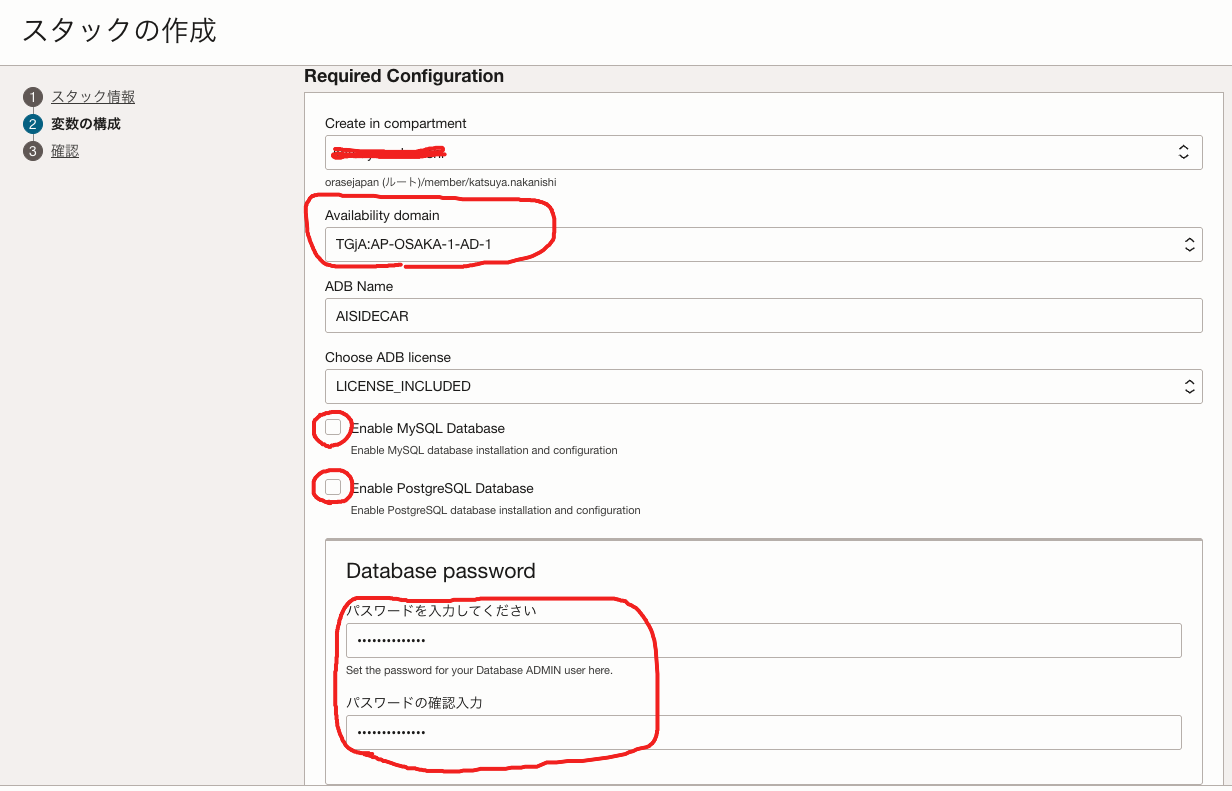Click the step 2 number circle
This screenshot has height=791, width=1232.
coord(33,124)
